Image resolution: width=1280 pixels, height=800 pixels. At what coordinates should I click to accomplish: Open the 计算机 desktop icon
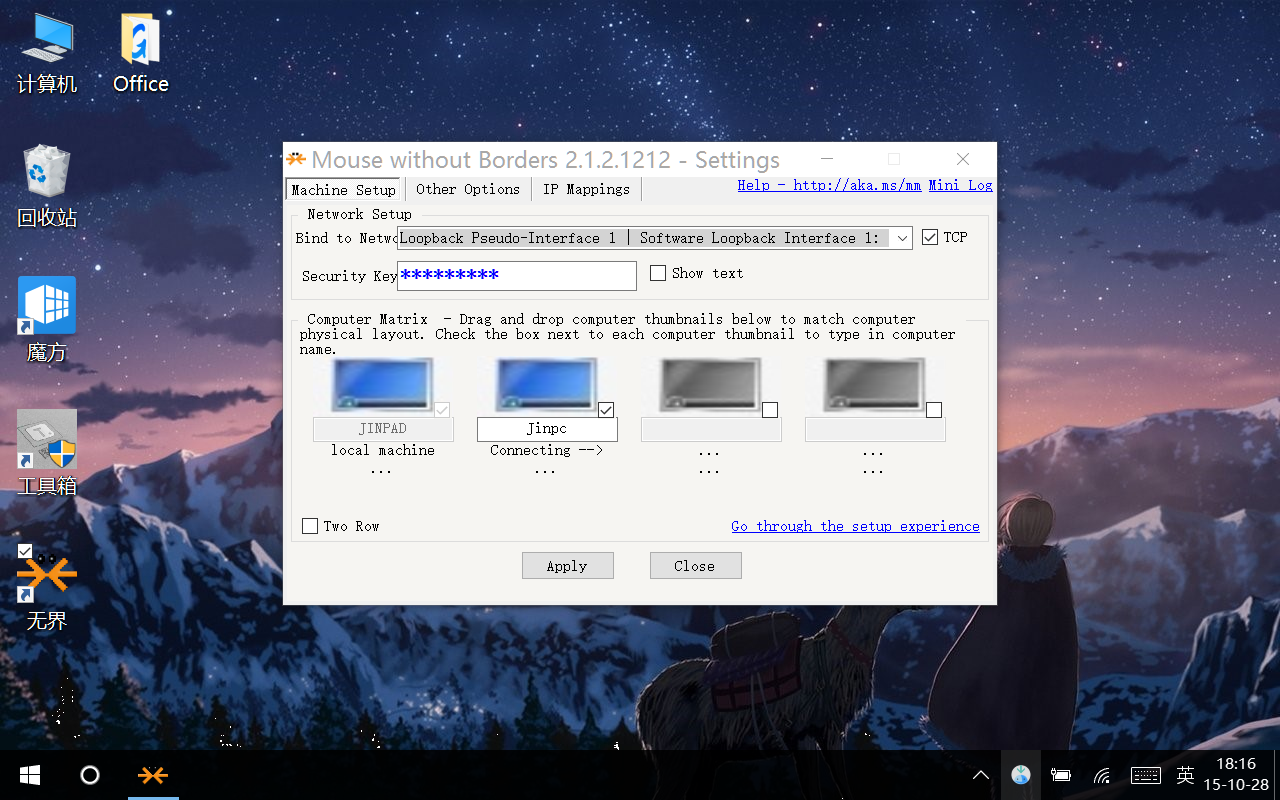[47, 54]
